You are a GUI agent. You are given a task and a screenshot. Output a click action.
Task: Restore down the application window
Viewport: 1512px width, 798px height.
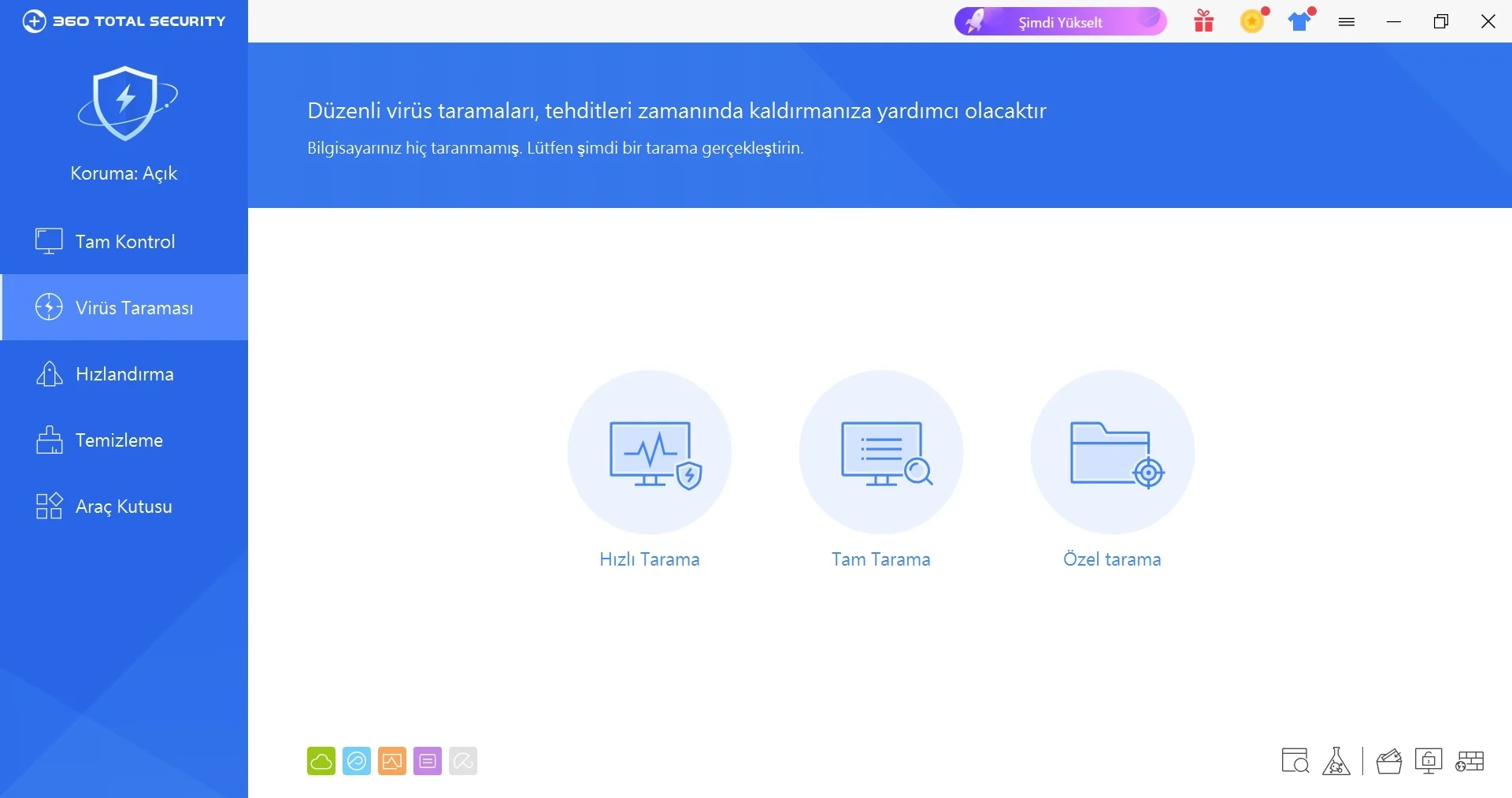[x=1441, y=22]
